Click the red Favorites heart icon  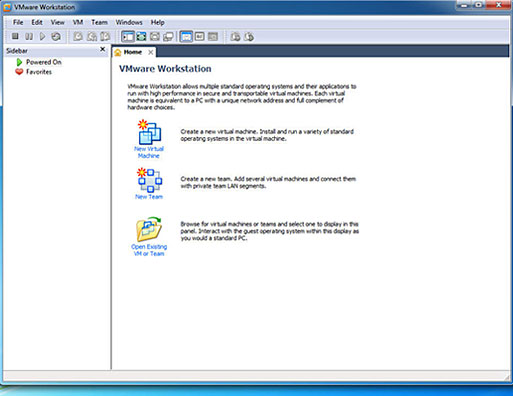[x=19, y=72]
